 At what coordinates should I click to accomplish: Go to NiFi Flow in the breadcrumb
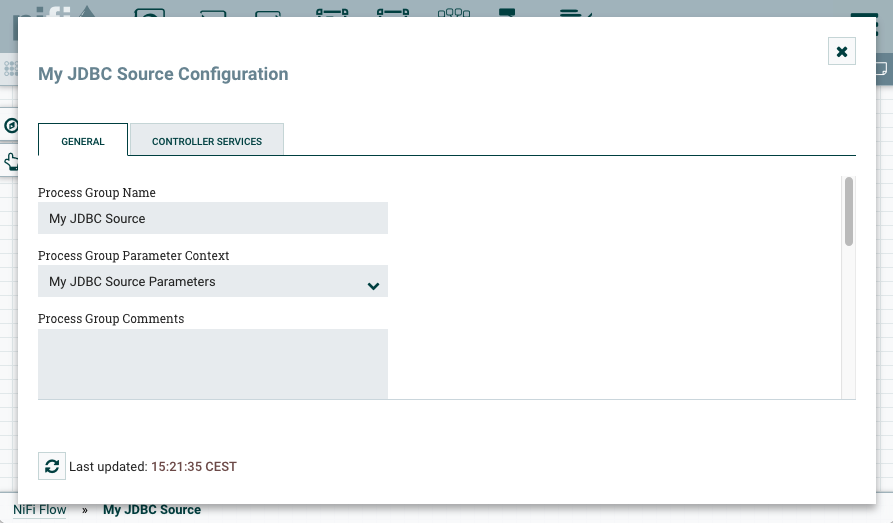pyautogui.click(x=40, y=510)
